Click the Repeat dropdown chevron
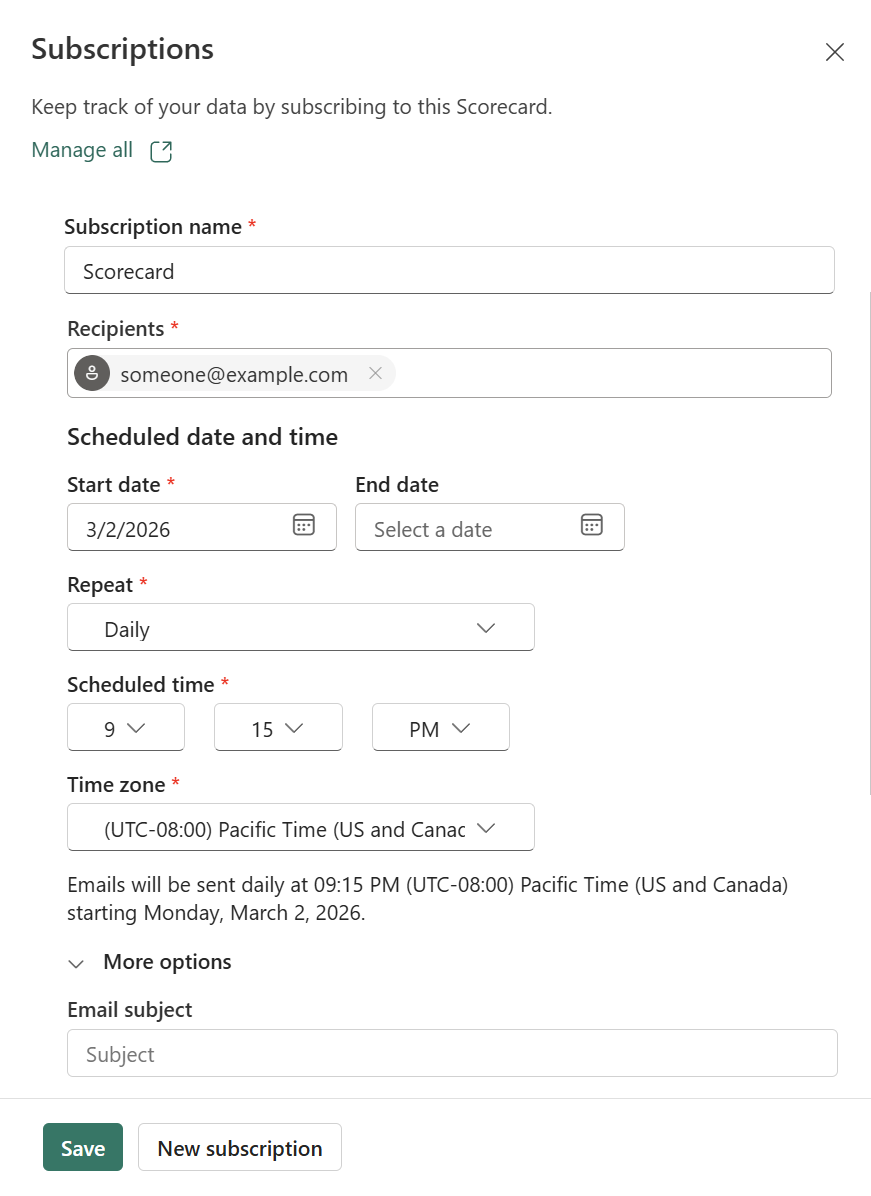This screenshot has height=1196, width=871. (x=486, y=628)
